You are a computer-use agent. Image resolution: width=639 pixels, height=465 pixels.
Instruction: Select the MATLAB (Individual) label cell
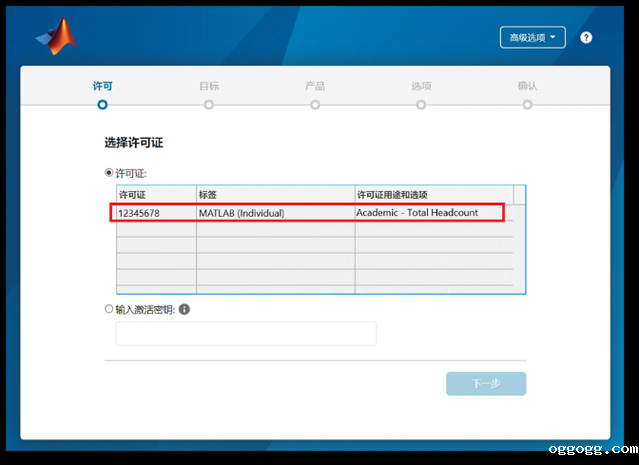pyautogui.click(x=275, y=213)
